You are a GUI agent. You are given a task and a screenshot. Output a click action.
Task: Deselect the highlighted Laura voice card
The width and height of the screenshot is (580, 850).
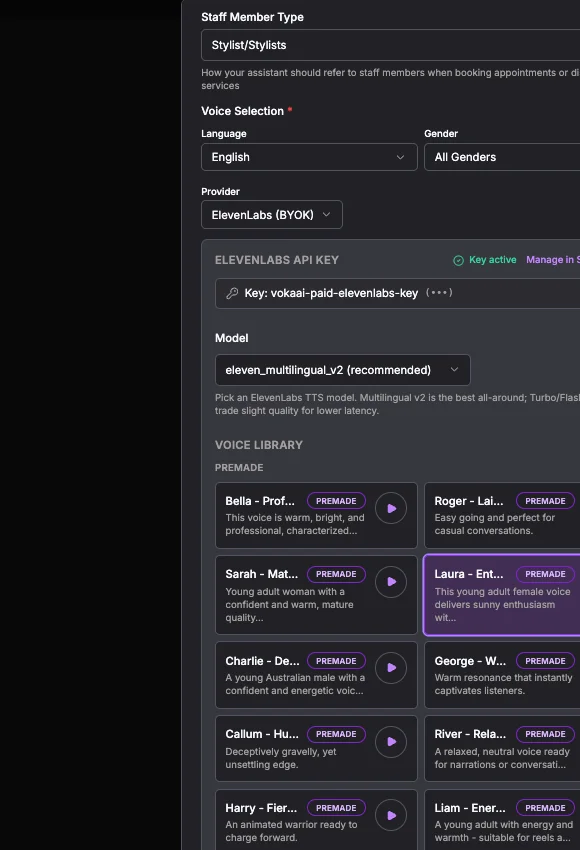coord(500,590)
